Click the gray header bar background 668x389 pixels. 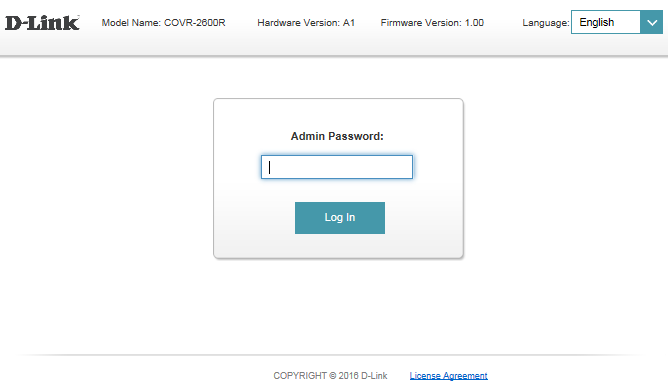(503, 43)
